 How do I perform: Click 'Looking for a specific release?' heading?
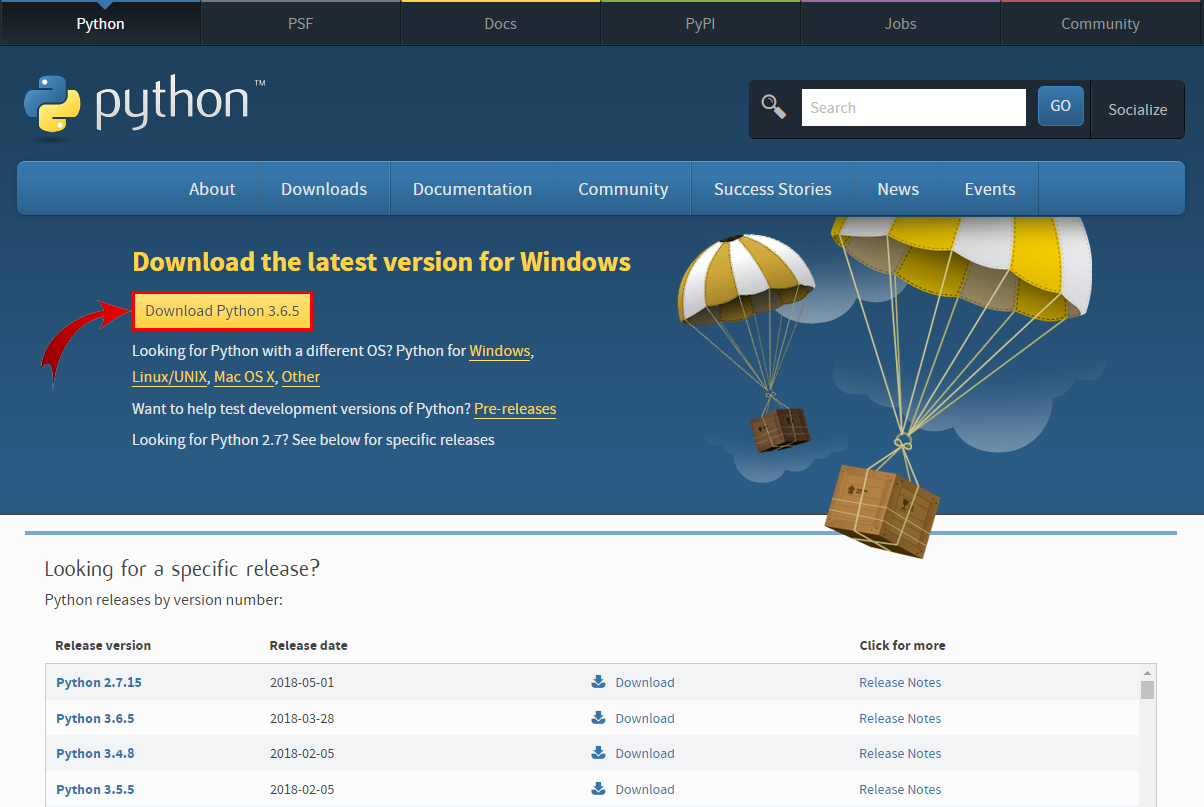click(x=182, y=569)
